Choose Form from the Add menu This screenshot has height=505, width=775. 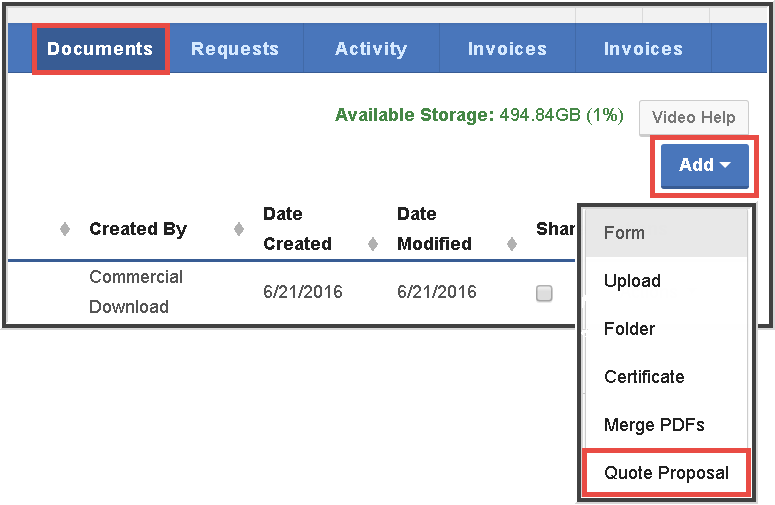tap(666, 233)
